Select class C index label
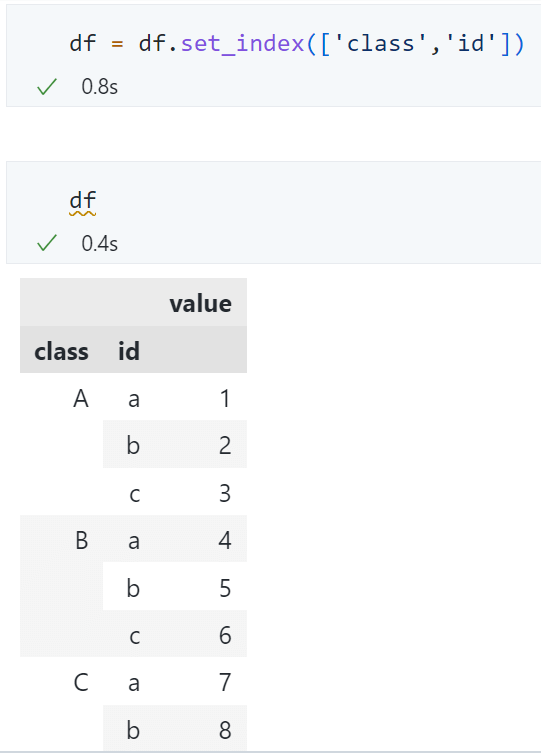 point(81,682)
